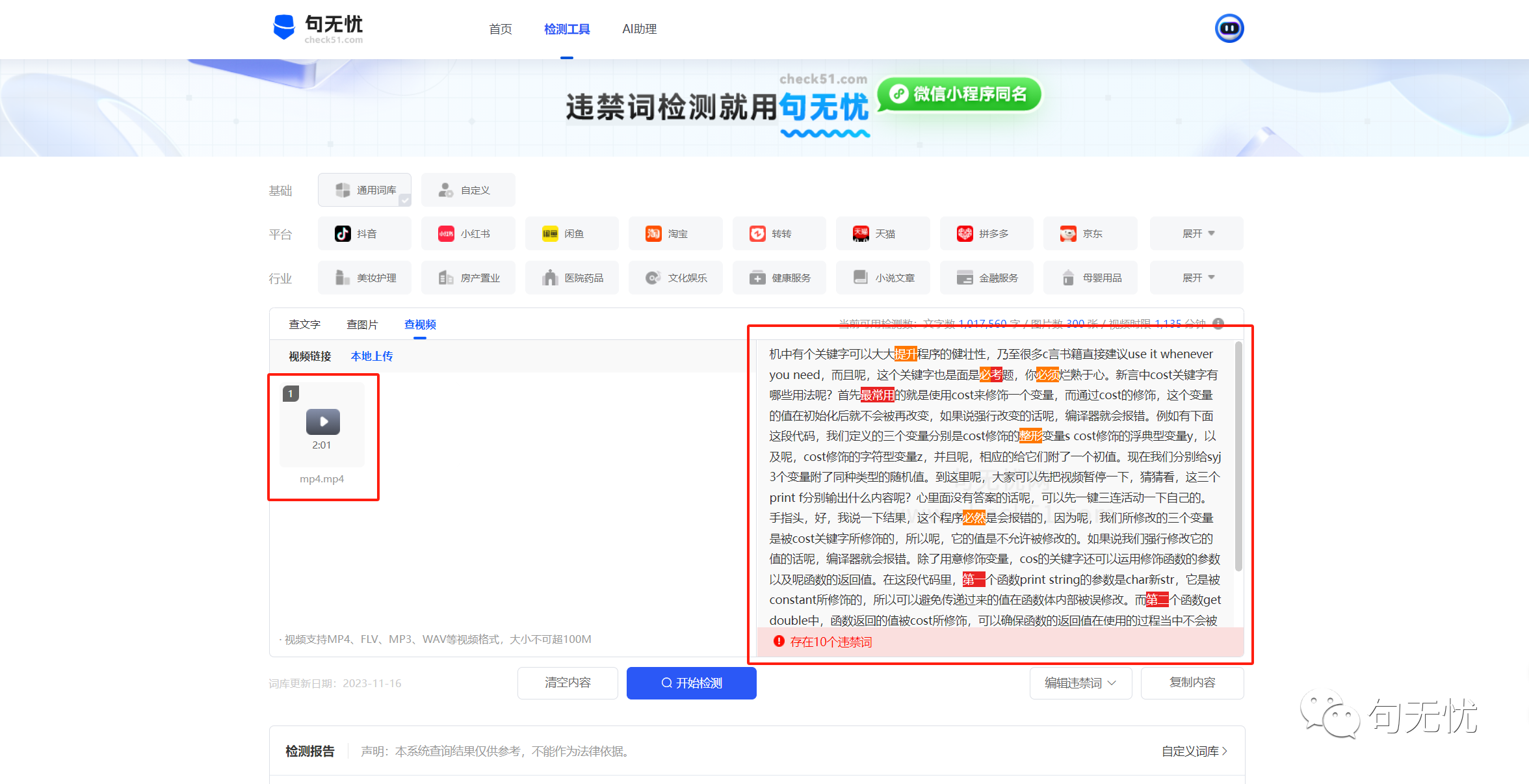The width and height of the screenshot is (1529, 784).
Task: Select the 本地上传 sub-tab
Action: [372, 356]
